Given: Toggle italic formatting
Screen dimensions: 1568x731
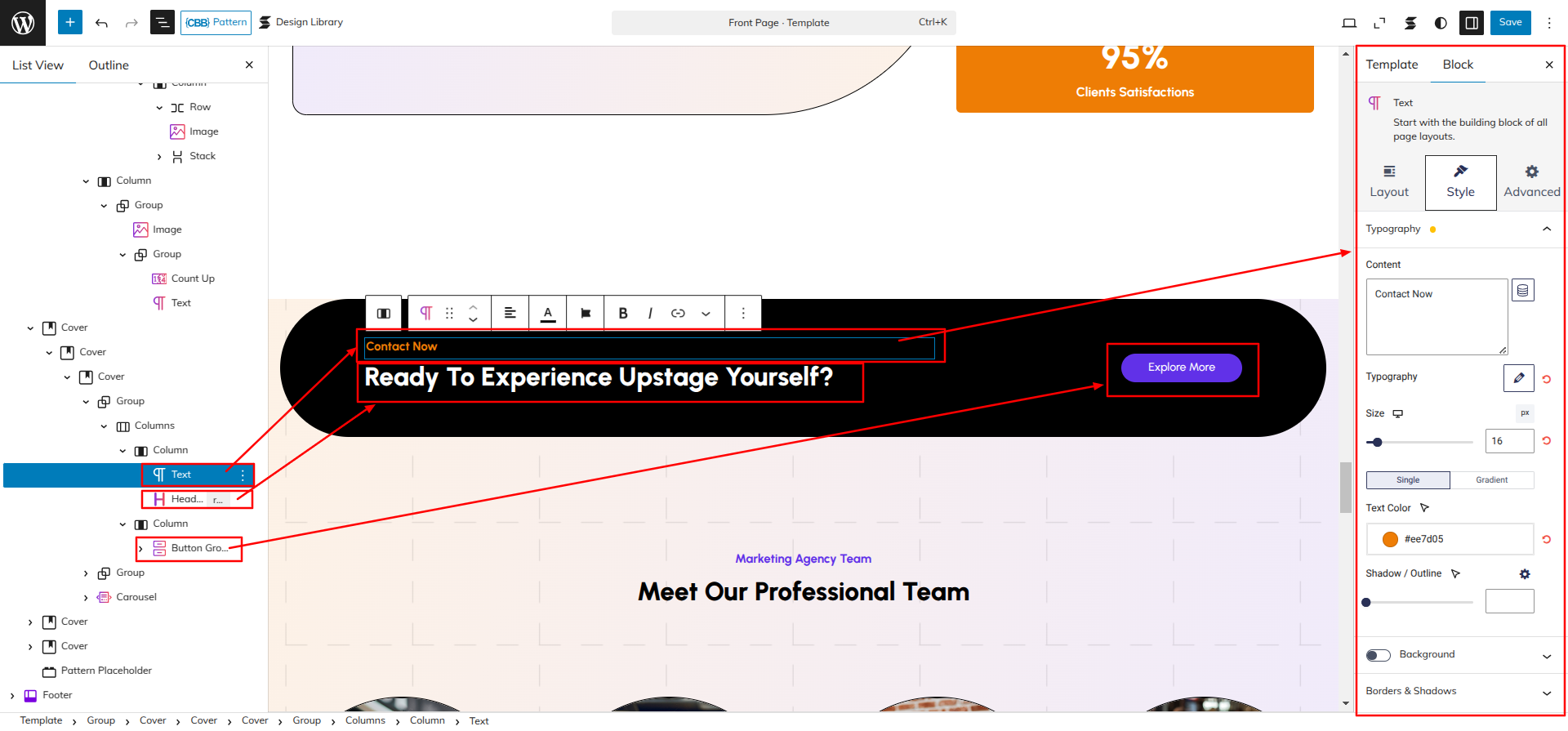Looking at the screenshot, I should tap(650, 314).
